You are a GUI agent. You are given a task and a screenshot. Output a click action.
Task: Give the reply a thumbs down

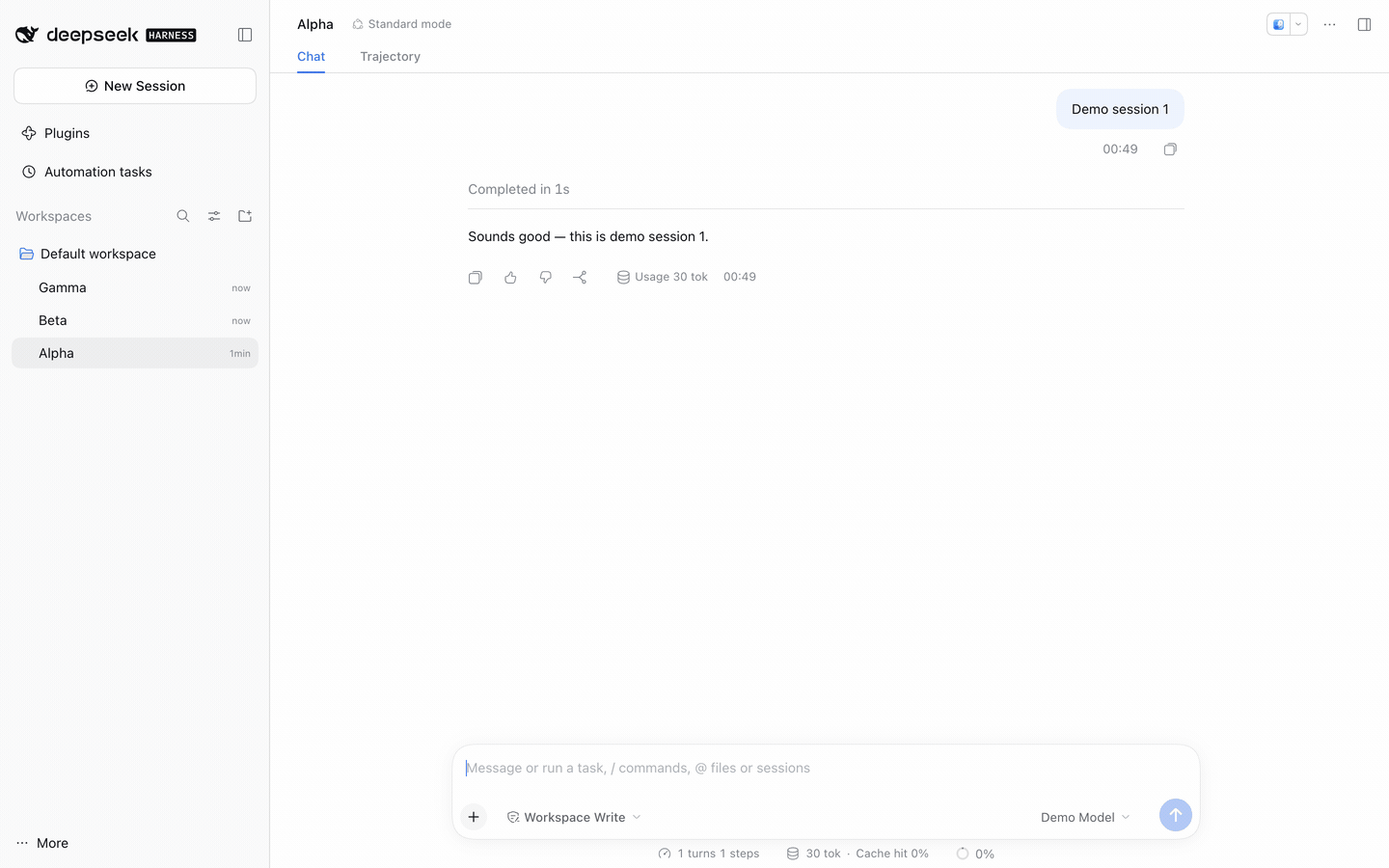[545, 278]
